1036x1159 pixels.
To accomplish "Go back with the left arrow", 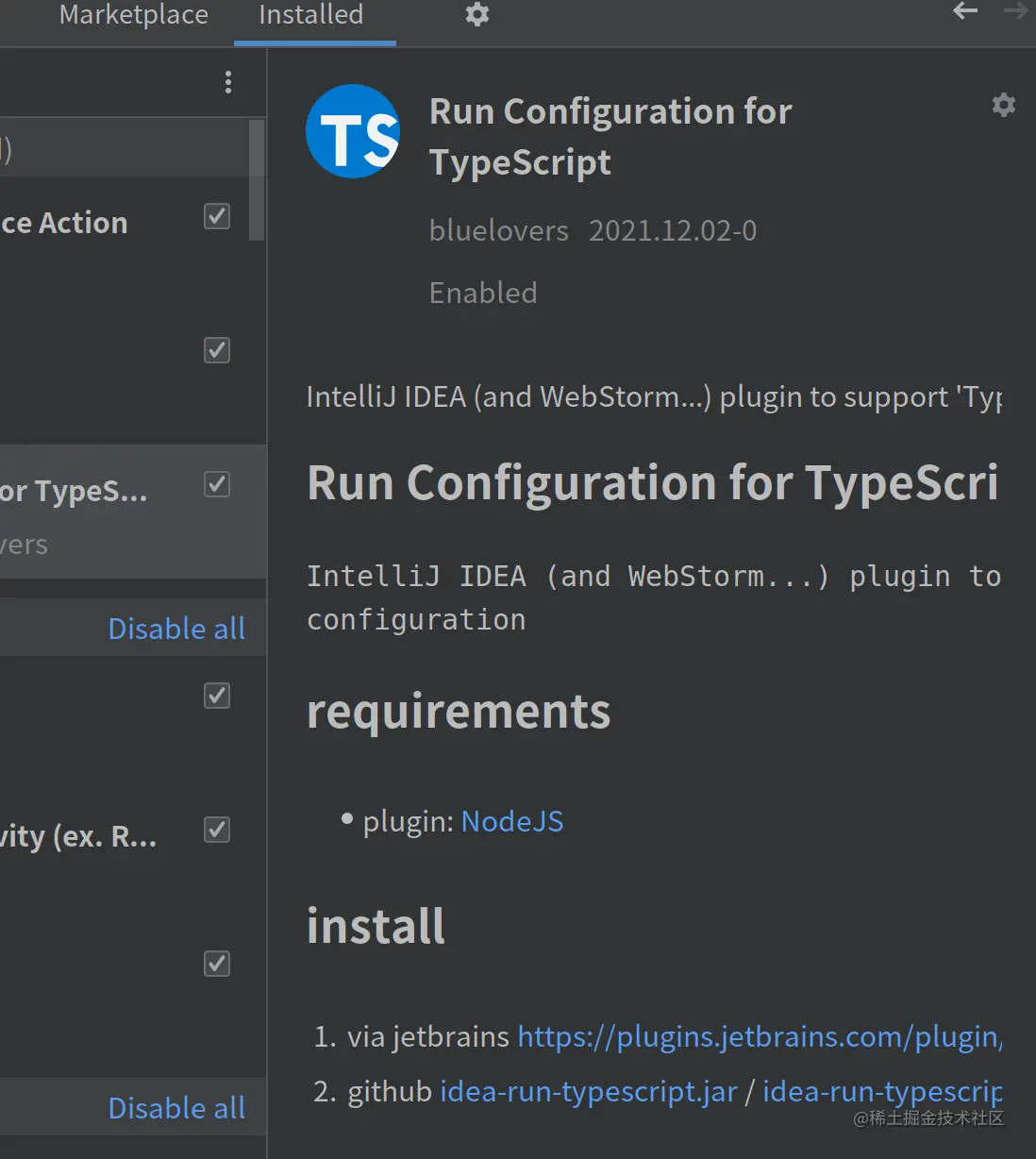I will (965, 11).
